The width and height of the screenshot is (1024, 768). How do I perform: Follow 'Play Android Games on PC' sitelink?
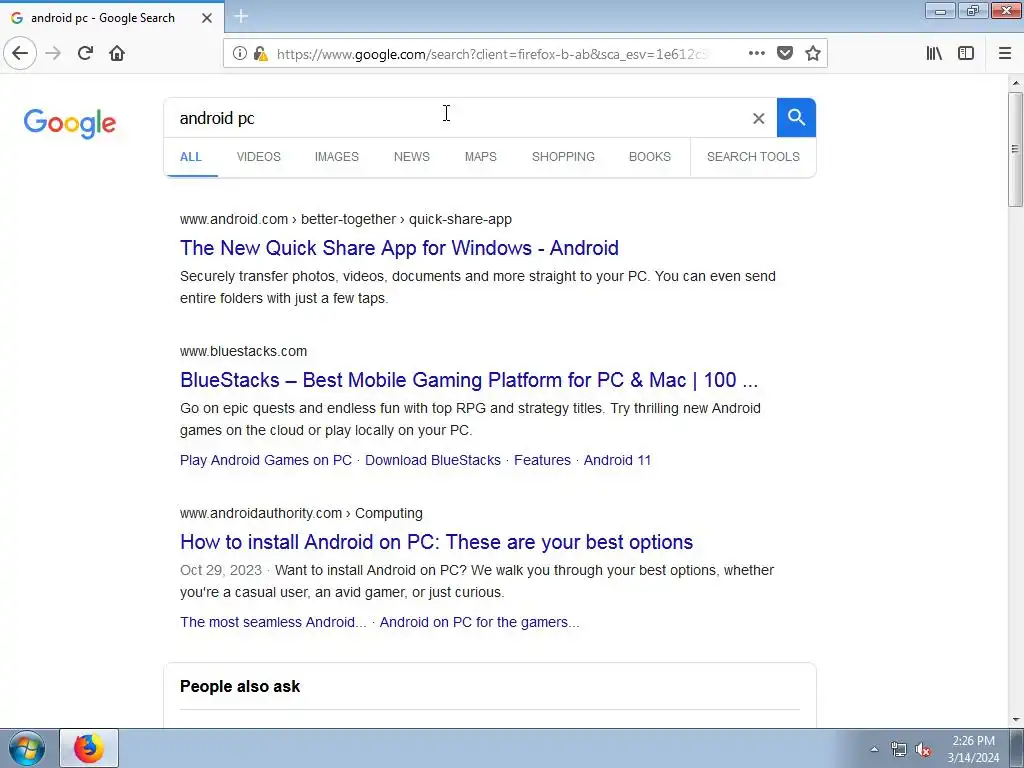pyautogui.click(x=266, y=460)
